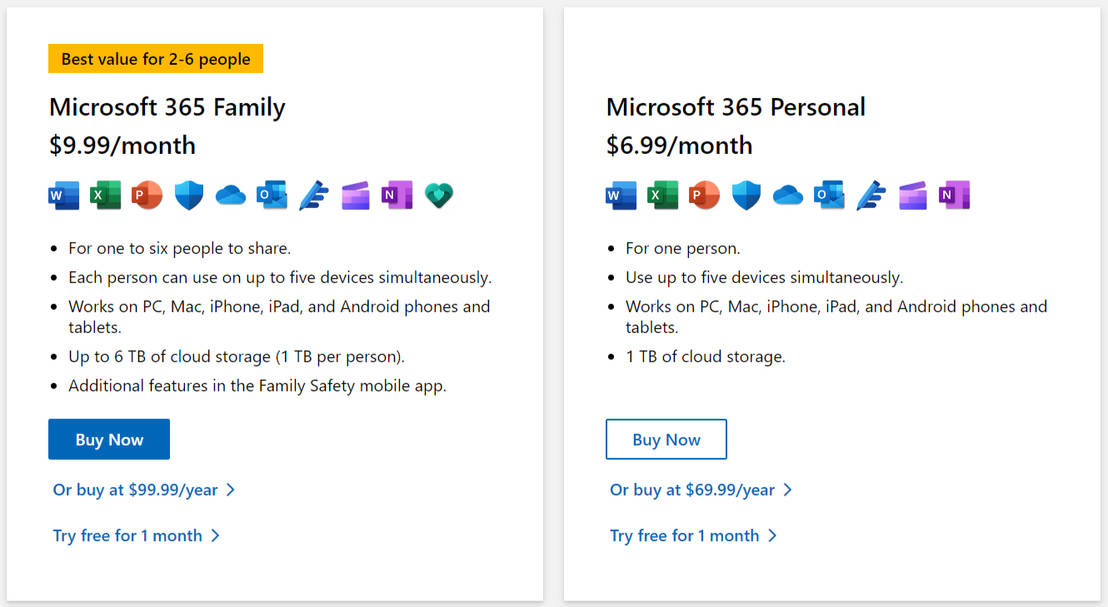Click Buy Now for Microsoft 365 Personal
Image resolution: width=1108 pixels, height=607 pixels.
click(x=666, y=438)
